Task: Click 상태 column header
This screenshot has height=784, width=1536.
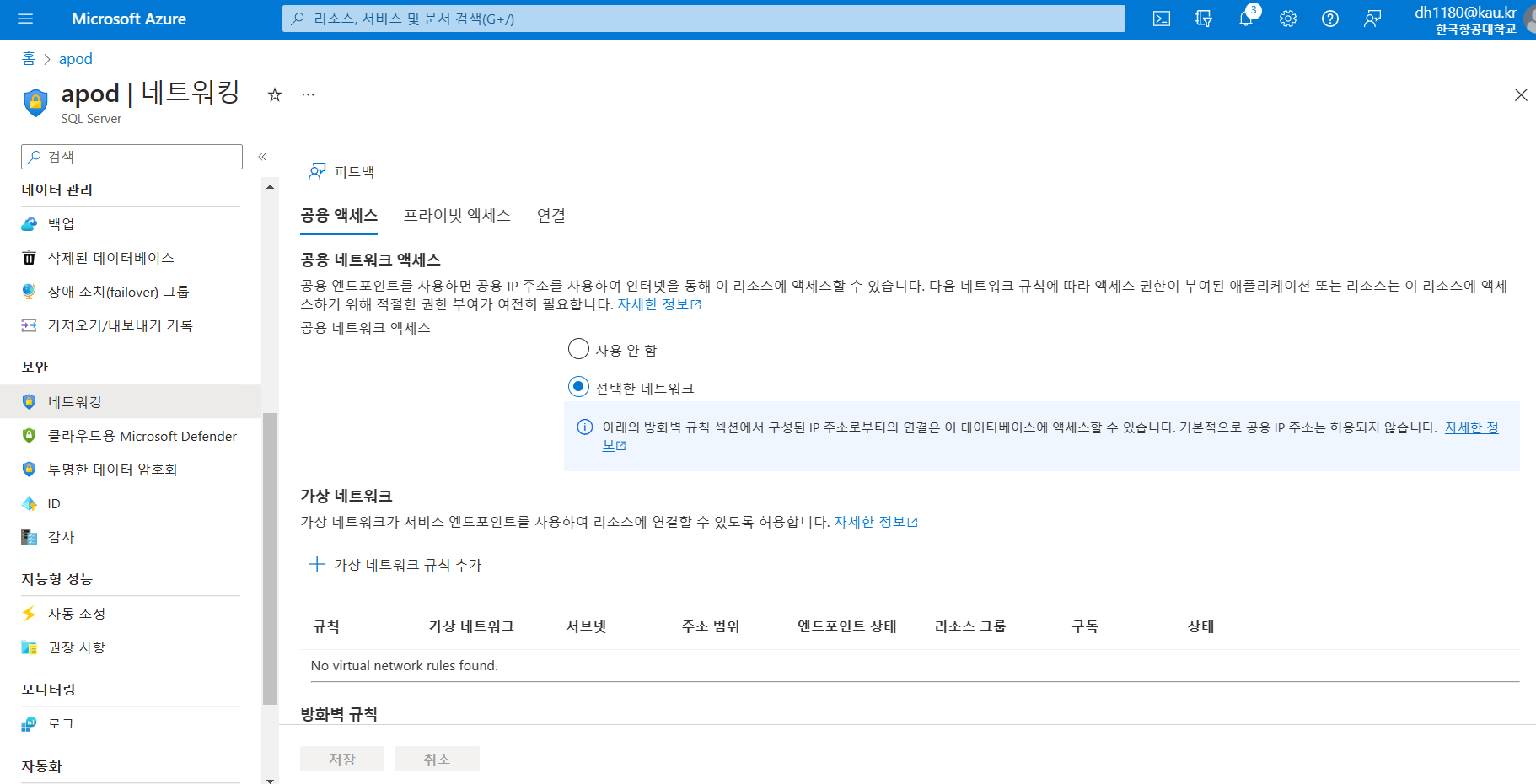Action: 1201,626
